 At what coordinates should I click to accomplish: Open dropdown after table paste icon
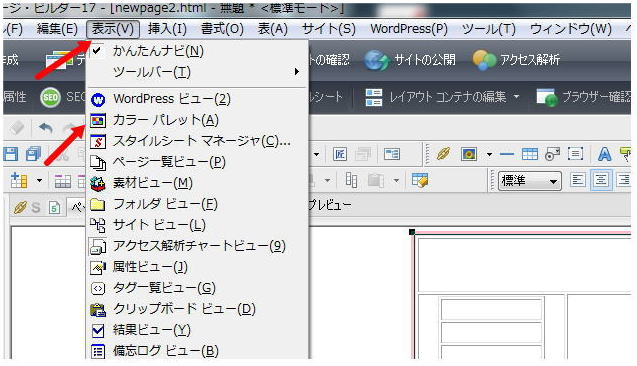[x=396, y=180]
